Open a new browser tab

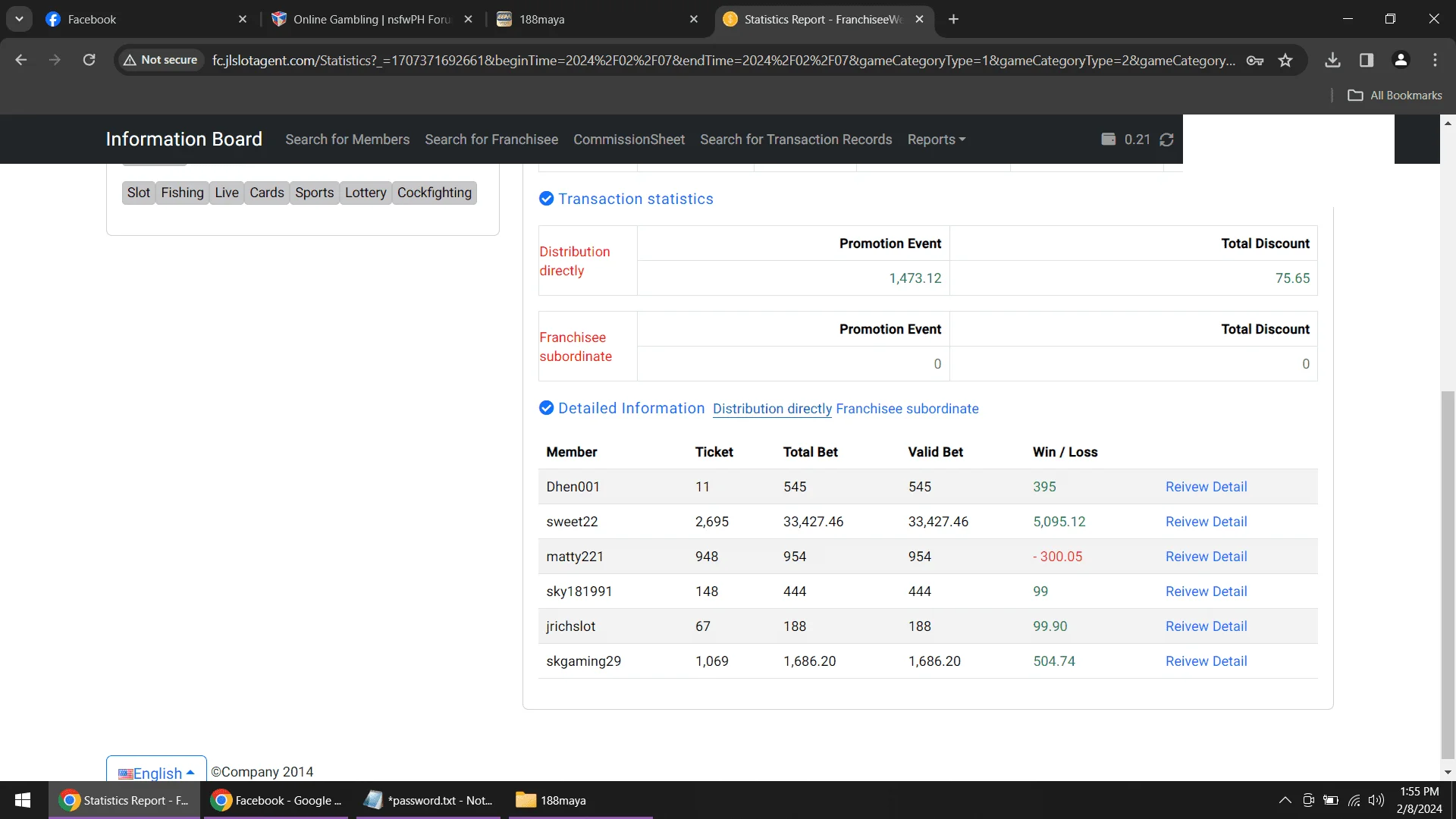tap(953, 19)
